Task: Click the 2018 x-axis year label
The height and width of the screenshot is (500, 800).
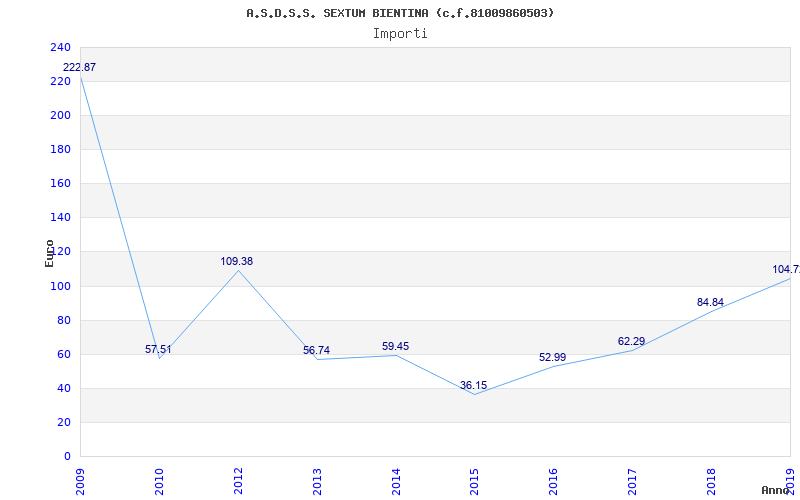Action: tap(711, 482)
